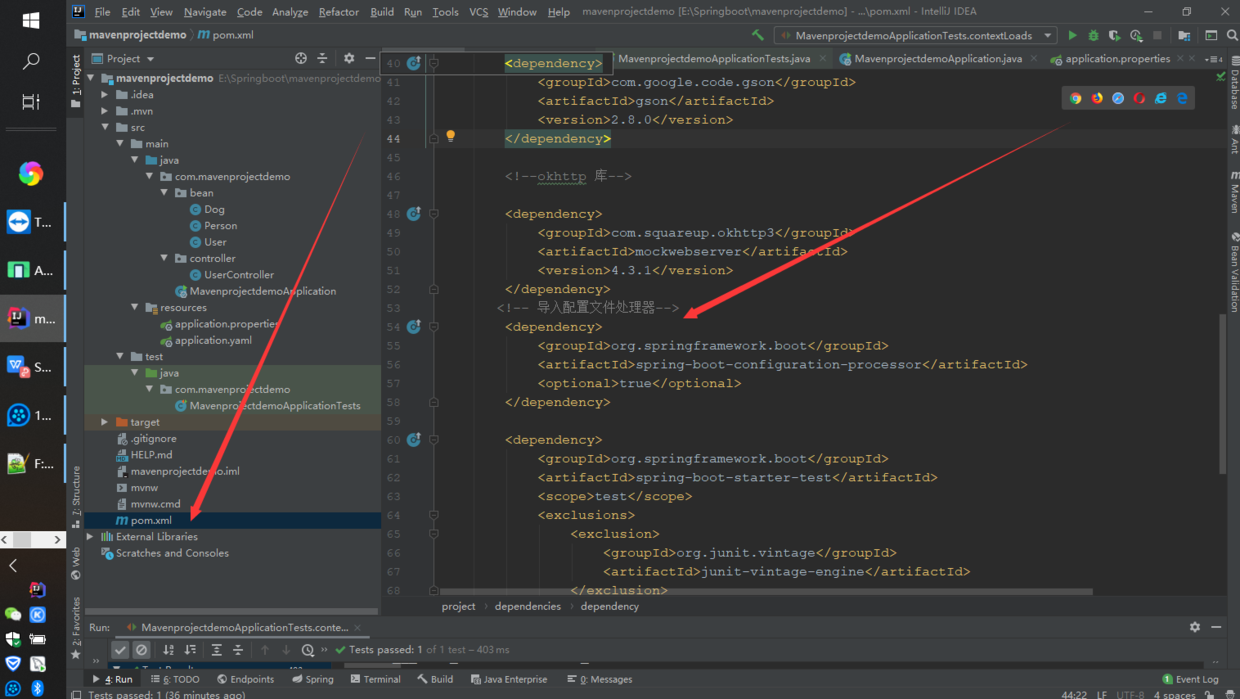This screenshot has height=699, width=1240.
Task: Open Project panel settings gear
Action: coord(349,59)
